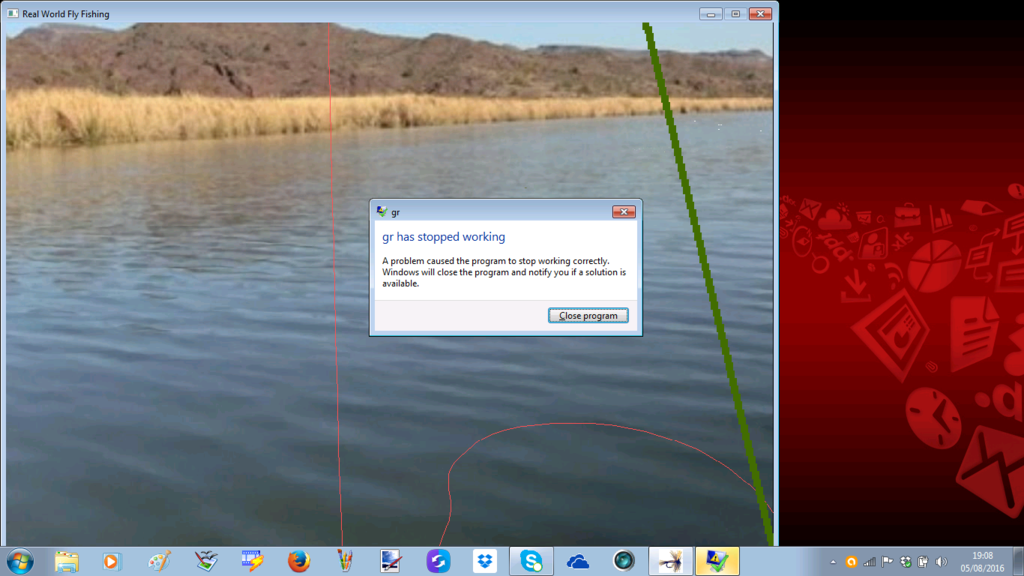The height and width of the screenshot is (576, 1024).
Task: Maximize the Real World Fly Fishing window
Action: point(735,14)
